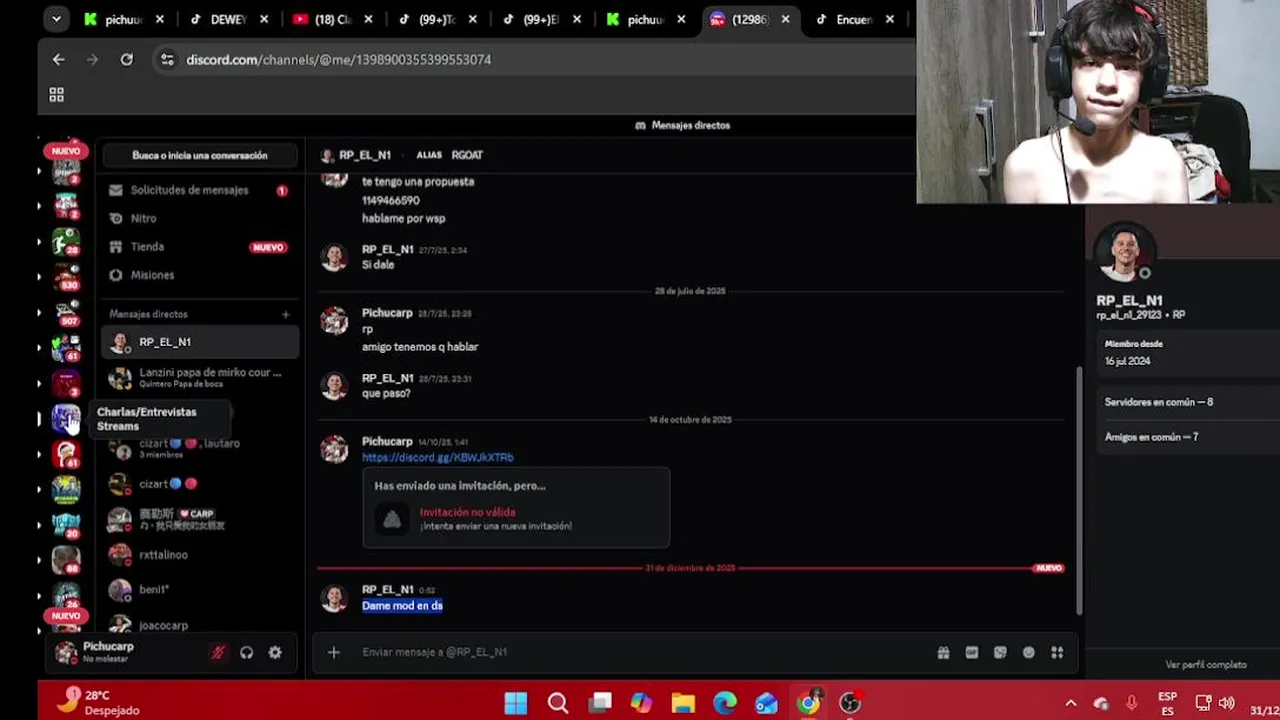Open server icon with 530 badge
The height and width of the screenshot is (720, 1280).
pyautogui.click(x=66, y=277)
